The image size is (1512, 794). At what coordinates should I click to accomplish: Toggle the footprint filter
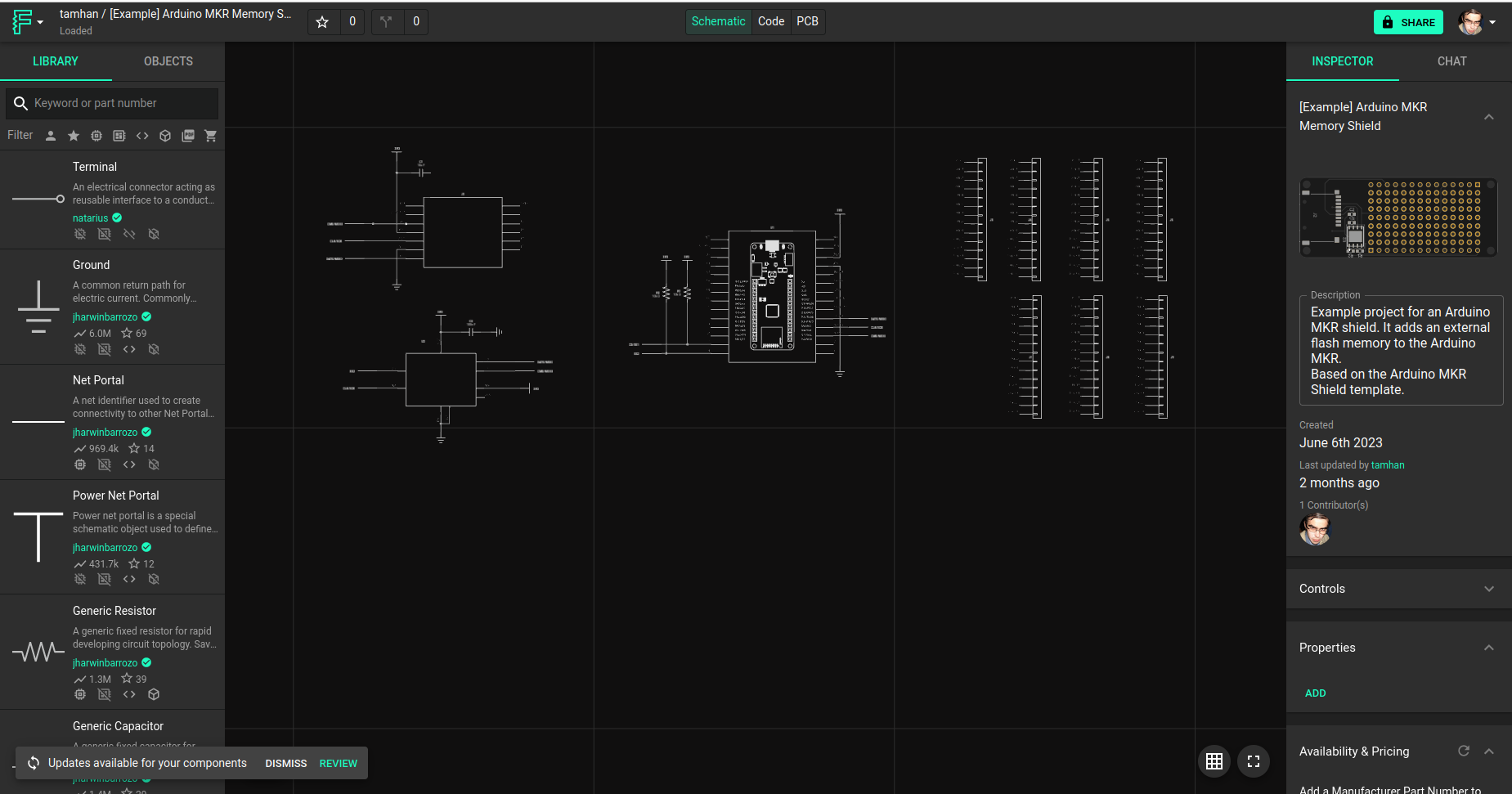(x=119, y=136)
